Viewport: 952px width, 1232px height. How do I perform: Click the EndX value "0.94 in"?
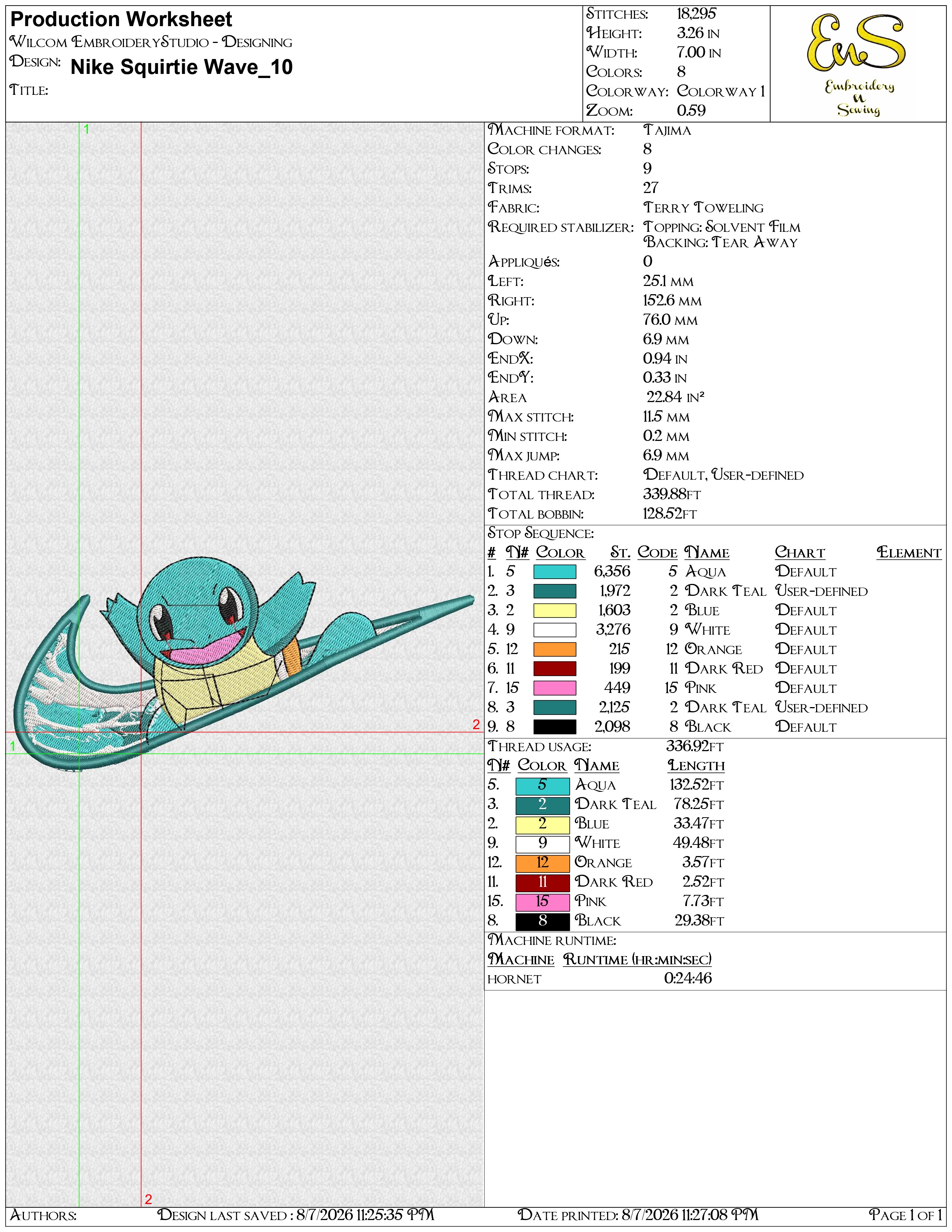coord(666,359)
